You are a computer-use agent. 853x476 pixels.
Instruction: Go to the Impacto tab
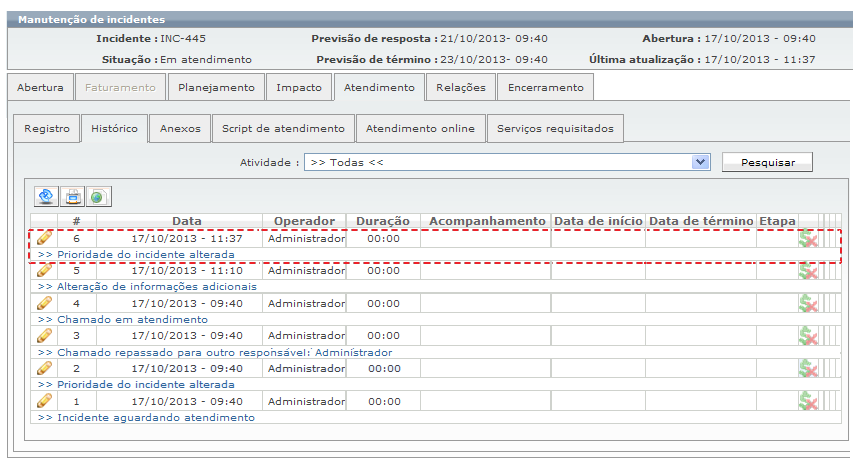(299, 88)
